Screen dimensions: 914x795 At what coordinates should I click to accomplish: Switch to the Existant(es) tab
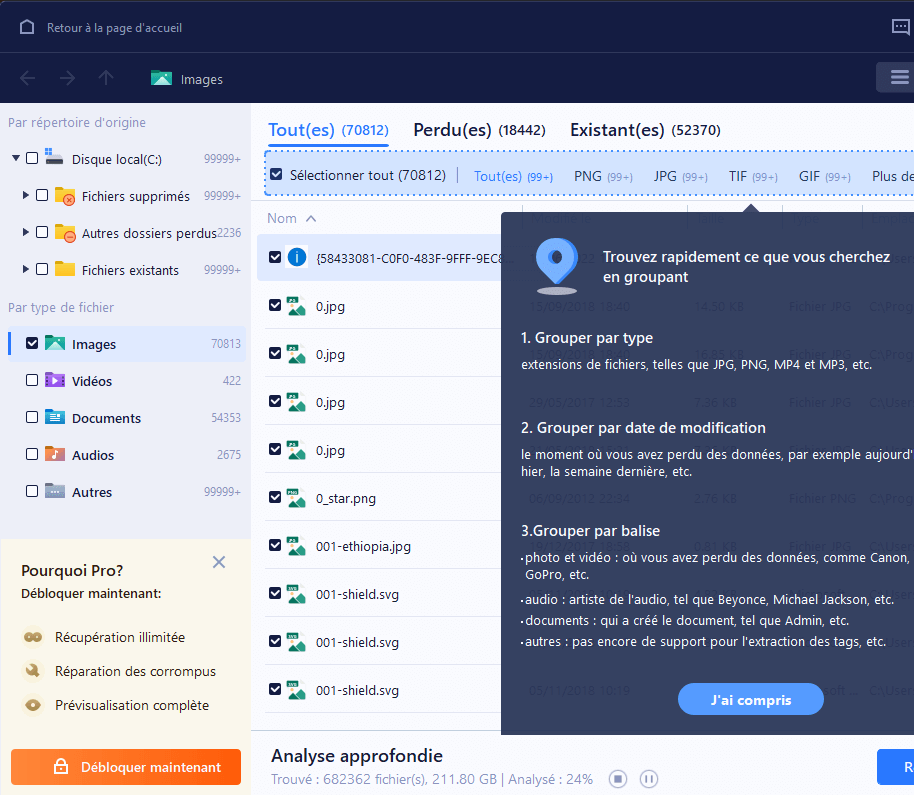pos(617,130)
